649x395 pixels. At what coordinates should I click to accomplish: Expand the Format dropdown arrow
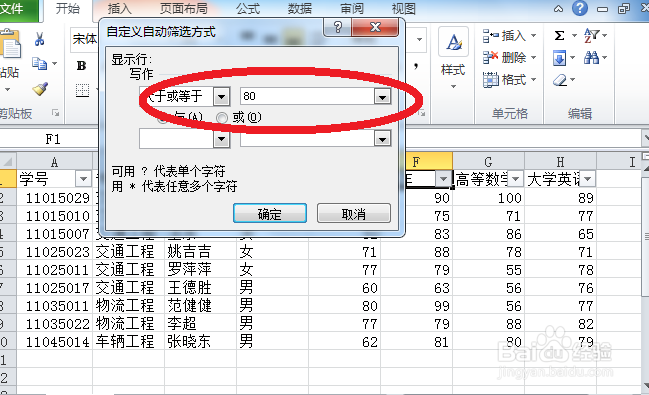pos(533,79)
